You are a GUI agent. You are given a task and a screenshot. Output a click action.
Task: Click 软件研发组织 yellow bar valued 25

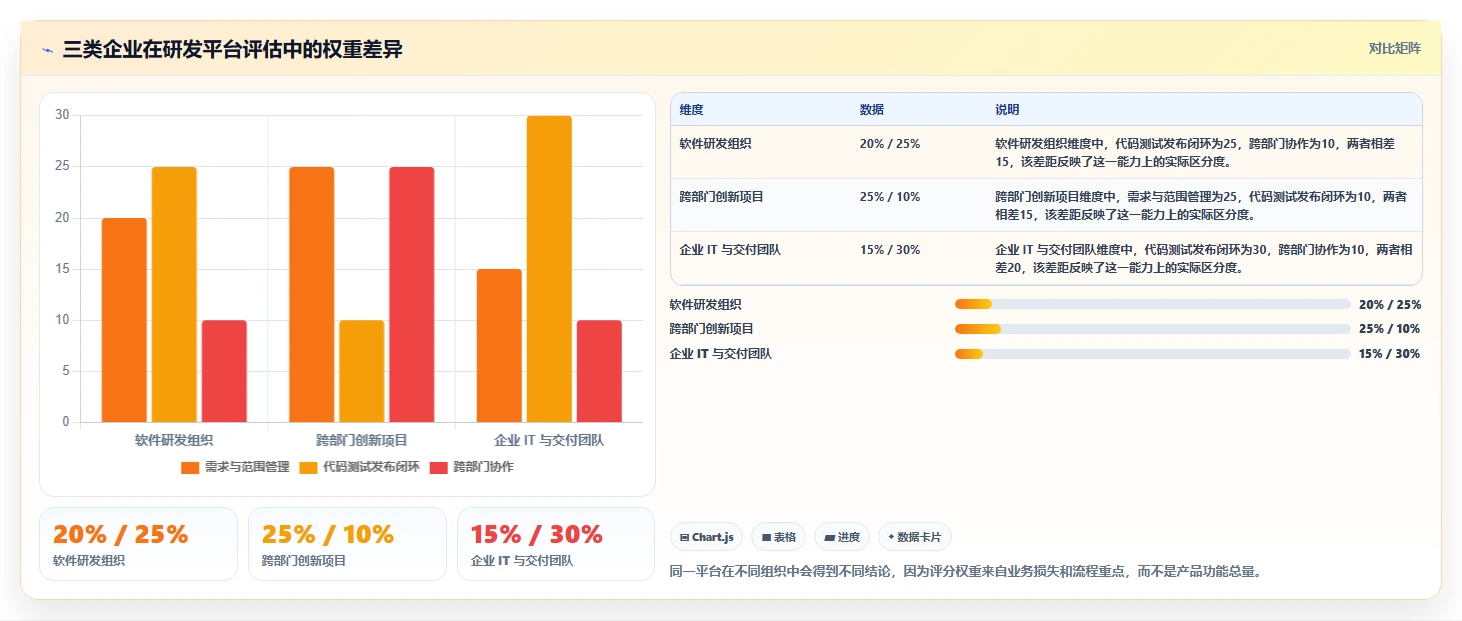174,294
